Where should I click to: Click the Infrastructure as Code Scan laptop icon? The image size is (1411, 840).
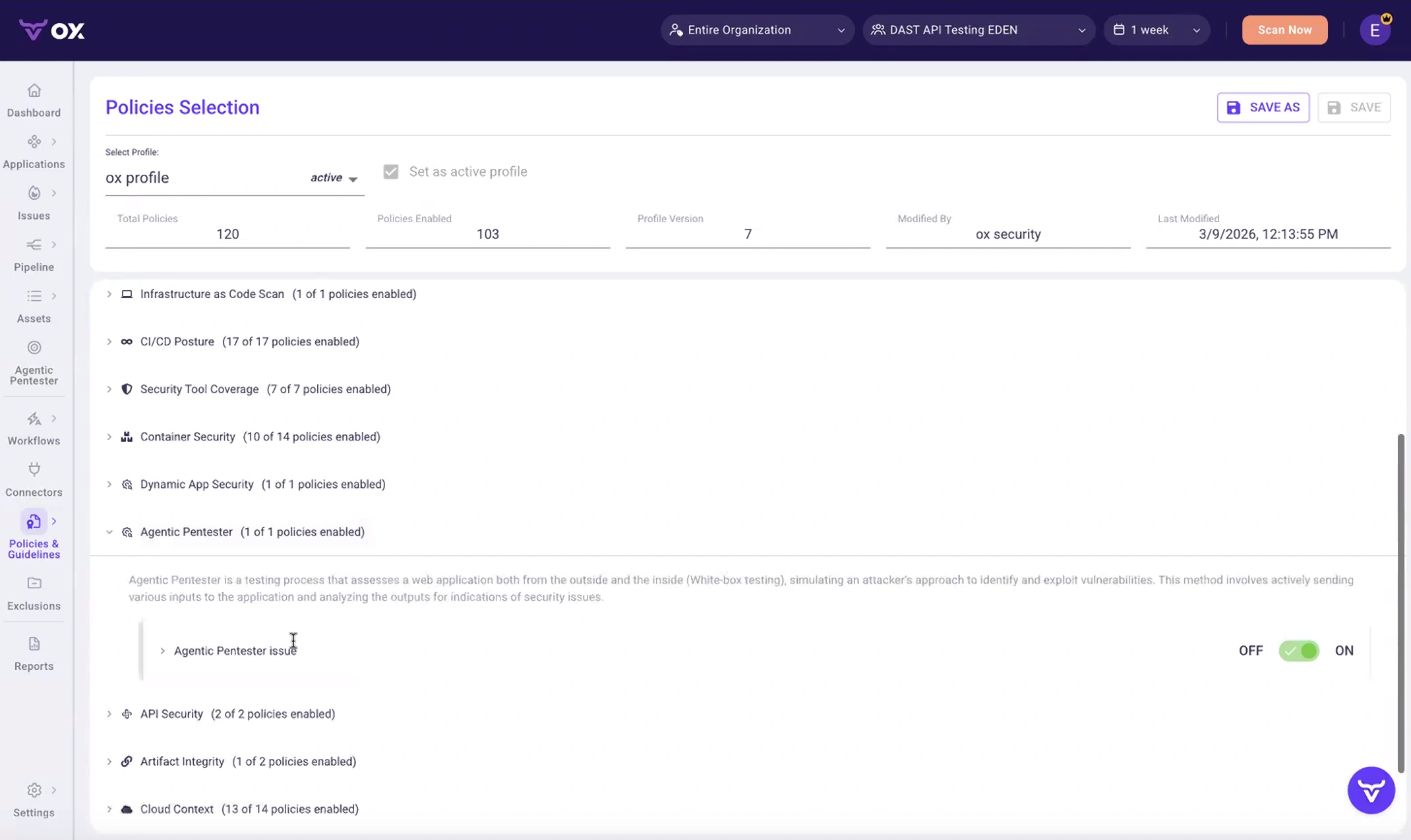127,294
